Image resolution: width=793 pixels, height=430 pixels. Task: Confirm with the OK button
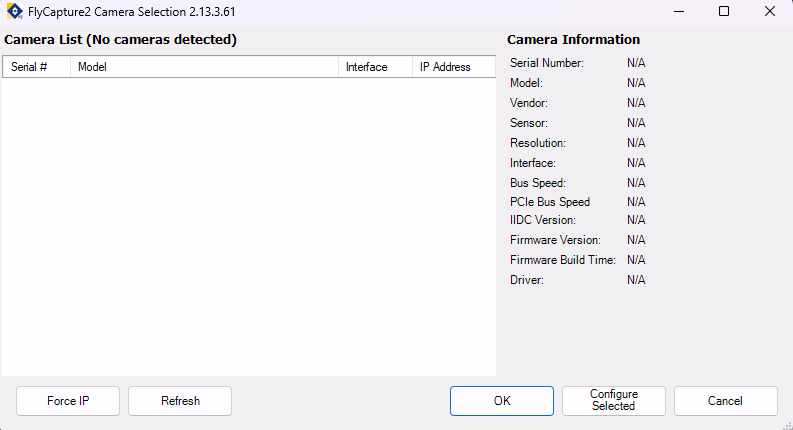click(502, 401)
